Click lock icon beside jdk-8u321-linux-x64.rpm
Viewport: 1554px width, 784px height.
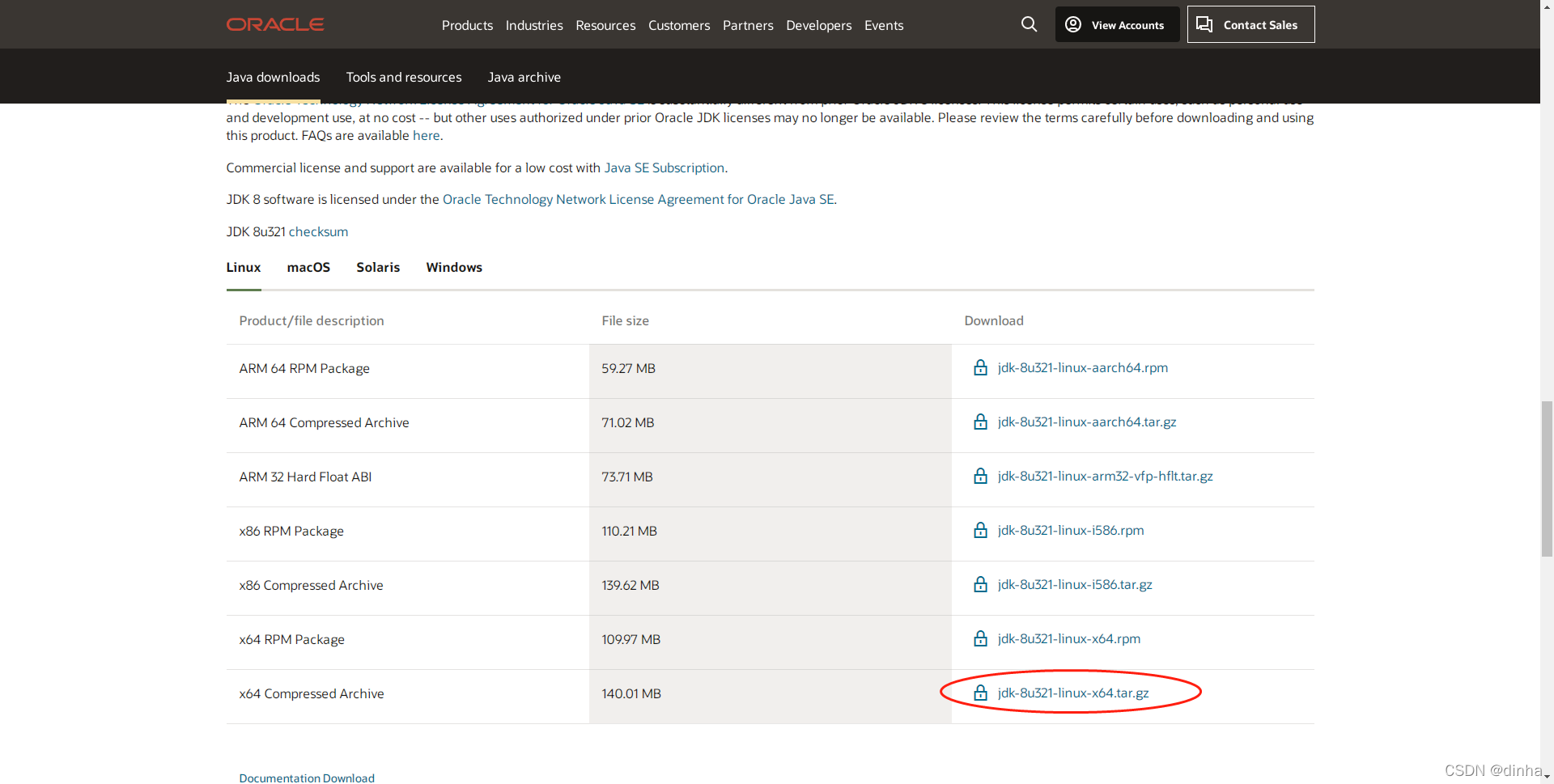(x=980, y=638)
